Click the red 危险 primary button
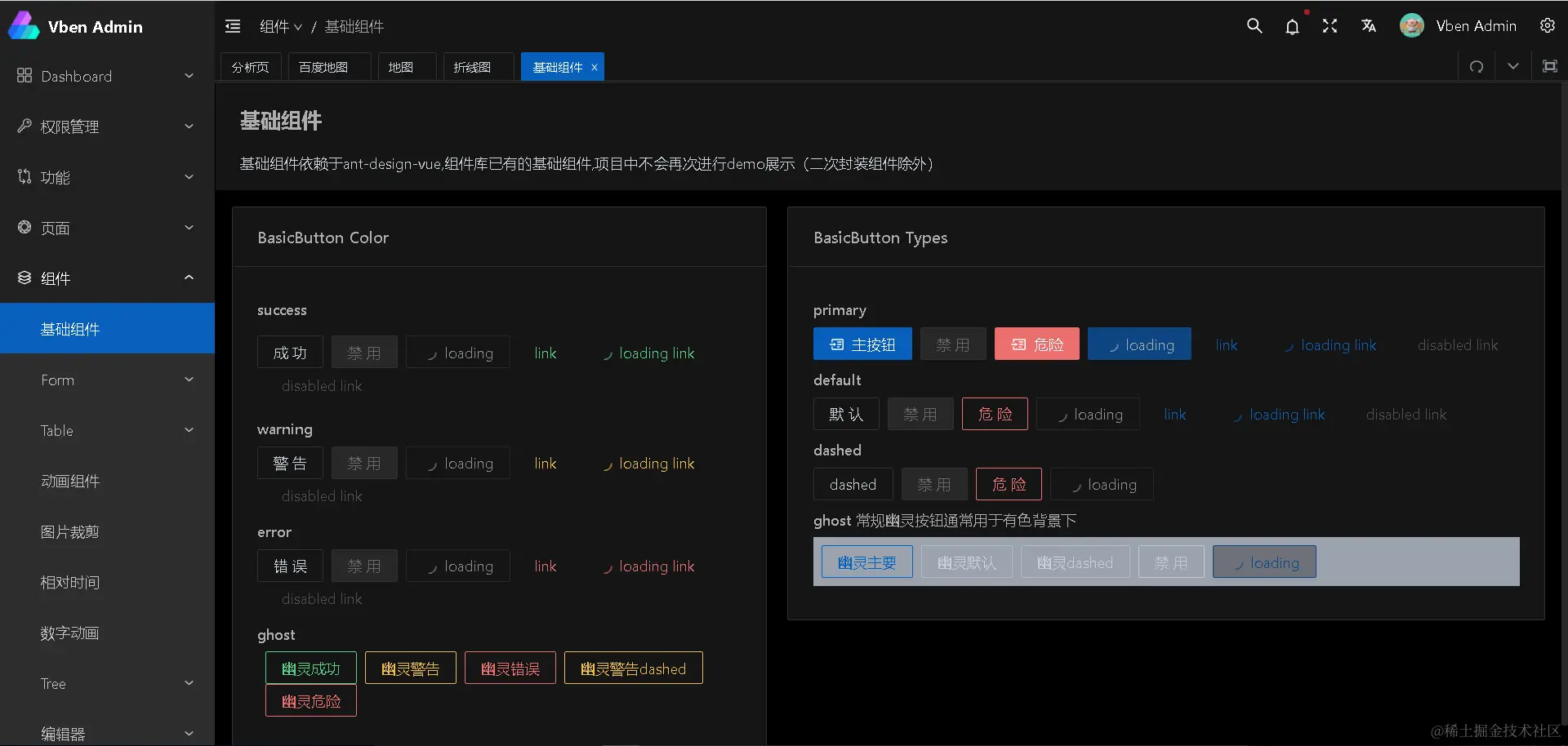Viewport: 1568px width, 746px height. [1037, 344]
